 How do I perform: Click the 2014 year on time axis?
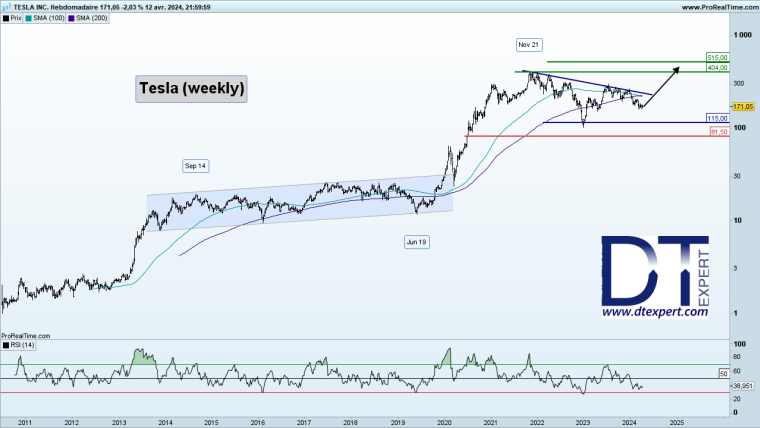coord(165,423)
